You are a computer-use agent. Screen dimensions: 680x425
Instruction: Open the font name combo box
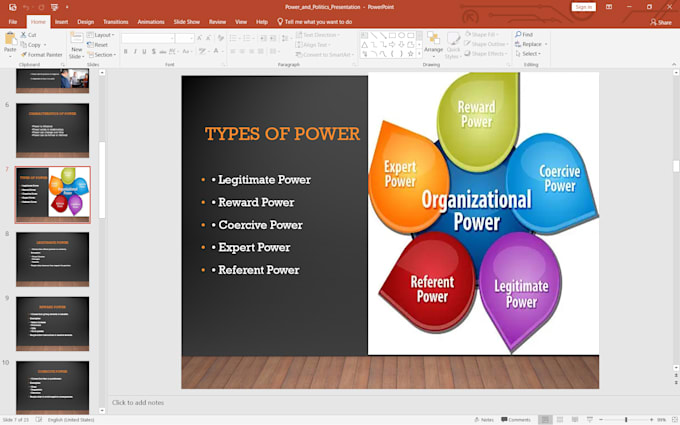click(x=148, y=38)
